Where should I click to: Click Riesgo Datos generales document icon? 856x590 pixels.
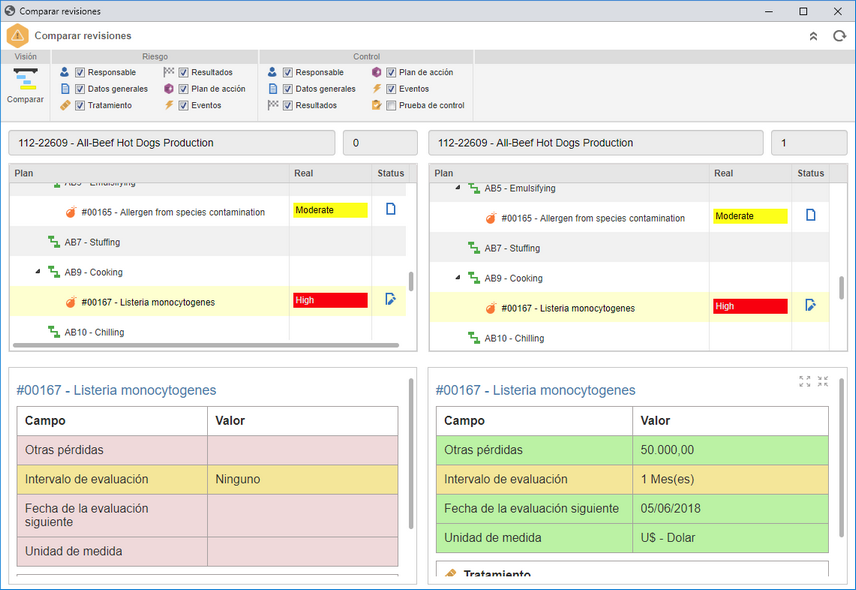pyautogui.click(x=65, y=88)
